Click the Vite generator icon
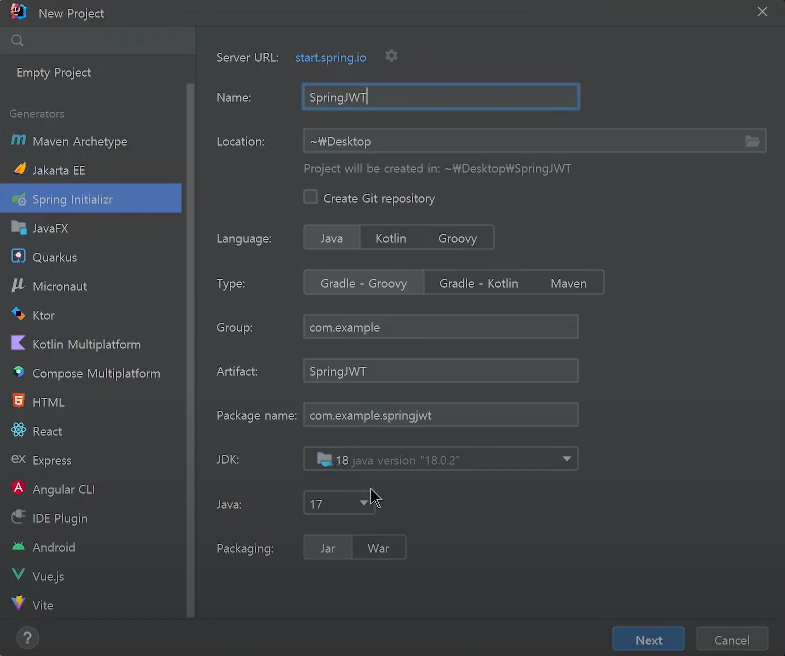 19,603
